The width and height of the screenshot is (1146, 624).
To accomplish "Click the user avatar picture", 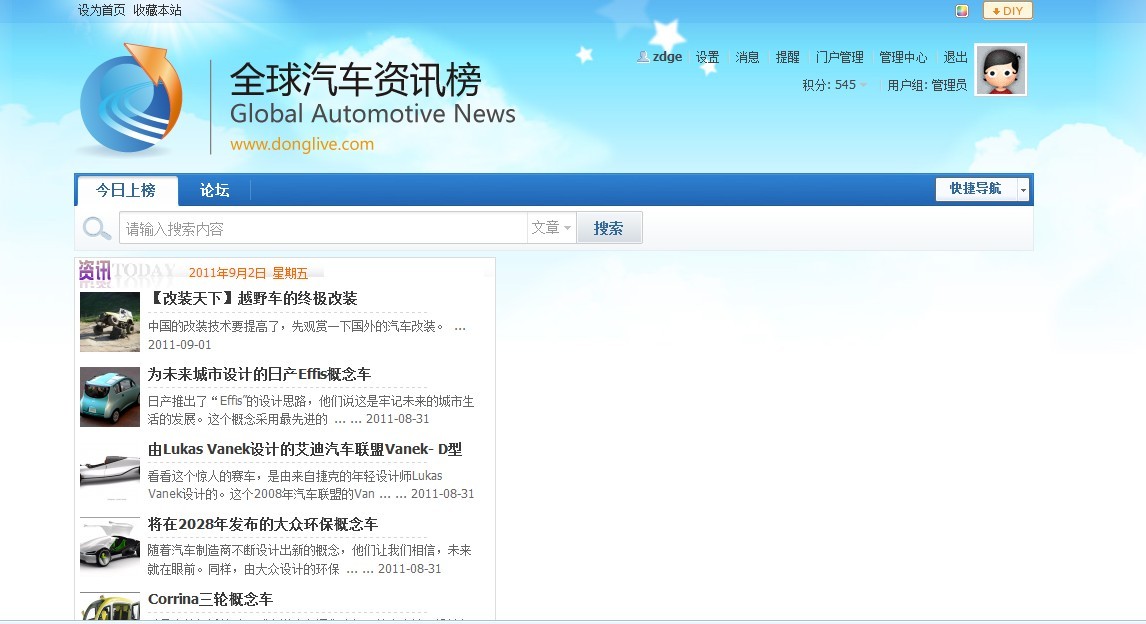I will 1001,70.
